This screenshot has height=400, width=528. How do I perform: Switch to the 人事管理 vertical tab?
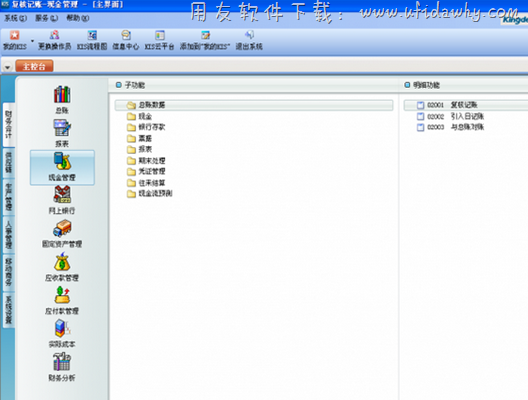coord(8,235)
